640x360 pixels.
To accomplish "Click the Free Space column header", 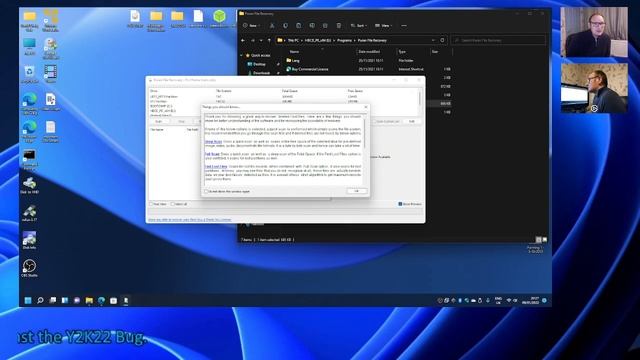I will click(x=355, y=91).
